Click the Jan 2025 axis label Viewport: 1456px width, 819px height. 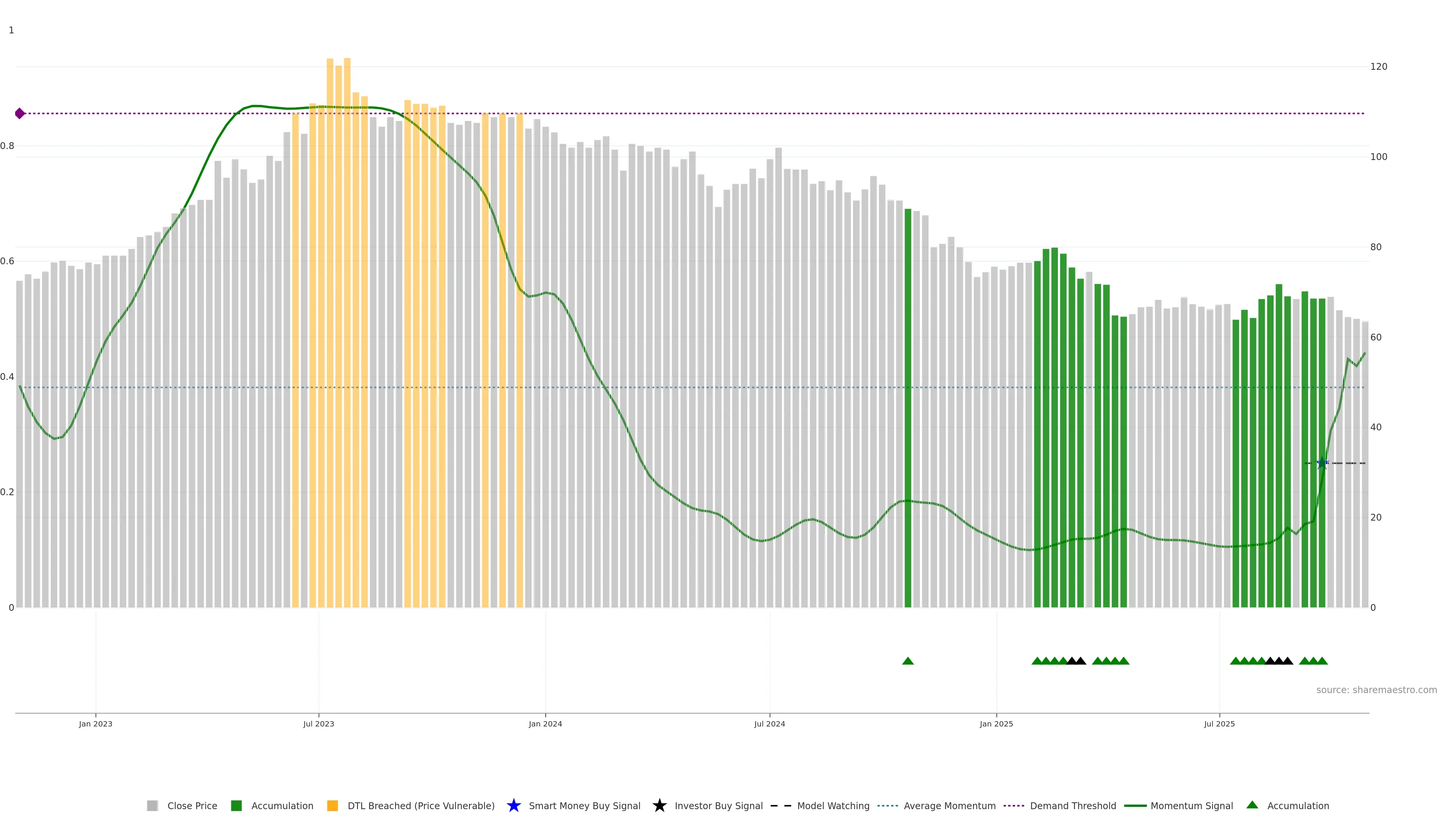coord(996,723)
